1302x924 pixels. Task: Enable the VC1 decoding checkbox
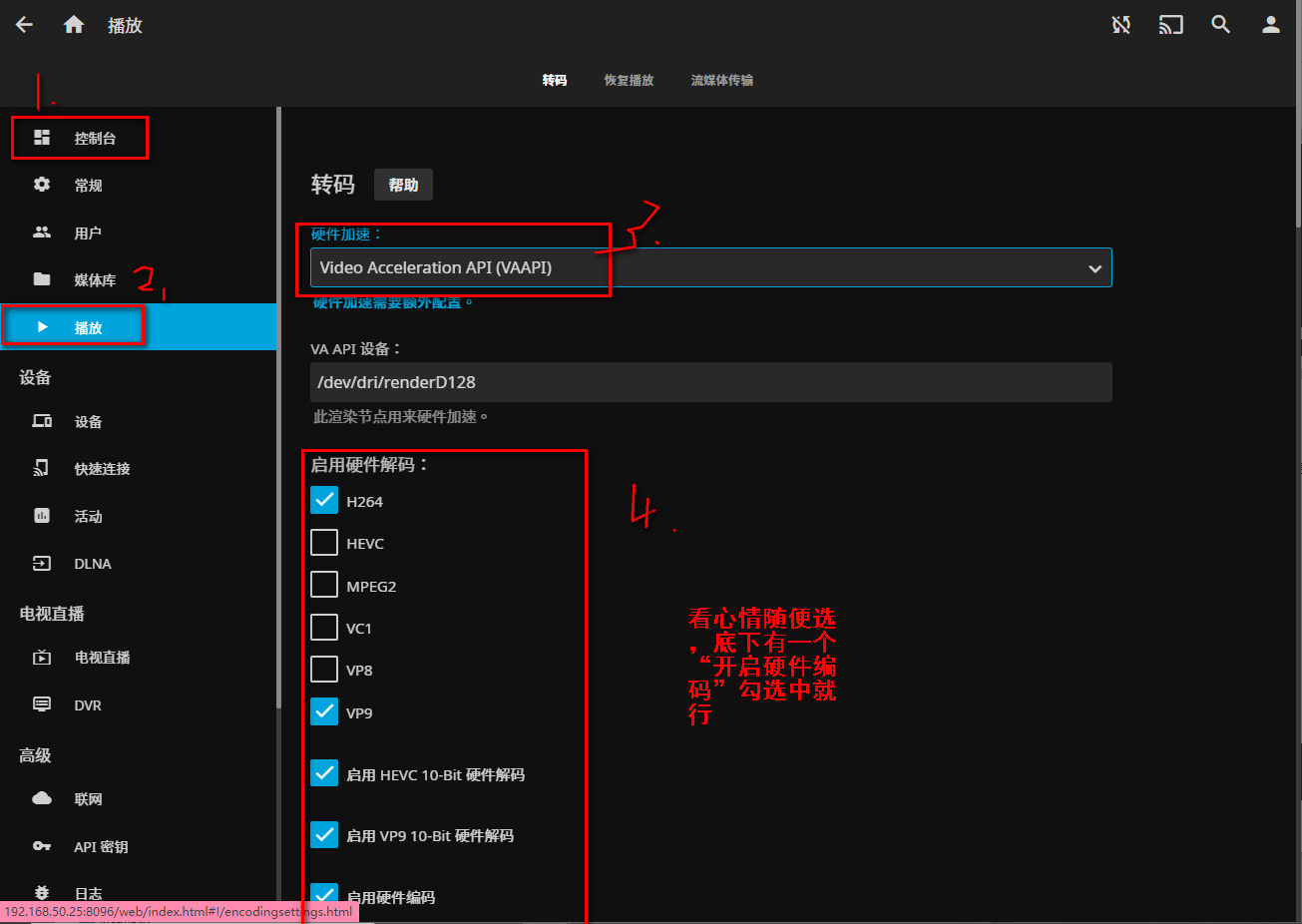(x=324, y=628)
